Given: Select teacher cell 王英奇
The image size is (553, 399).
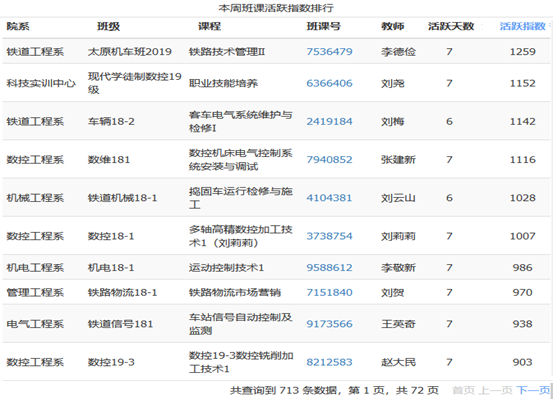Looking at the screenshot, I should pos(398,324).
